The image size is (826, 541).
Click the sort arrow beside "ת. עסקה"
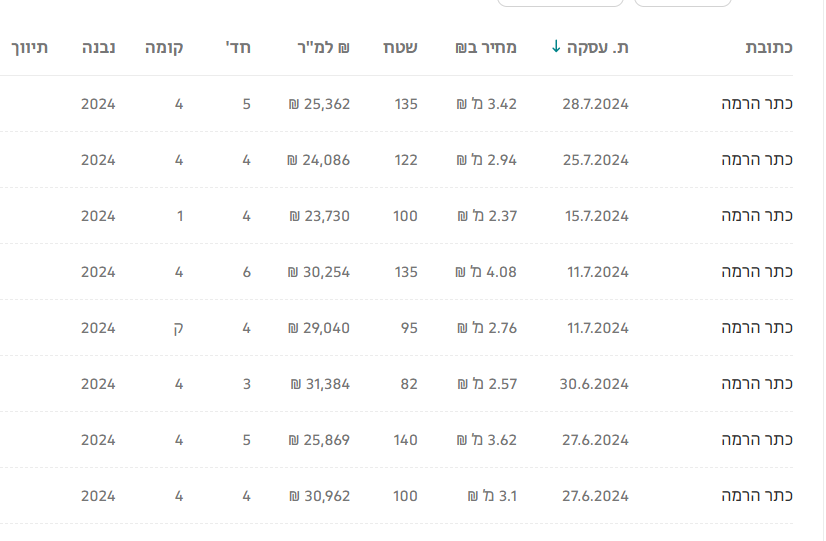(x=556, y=47)
